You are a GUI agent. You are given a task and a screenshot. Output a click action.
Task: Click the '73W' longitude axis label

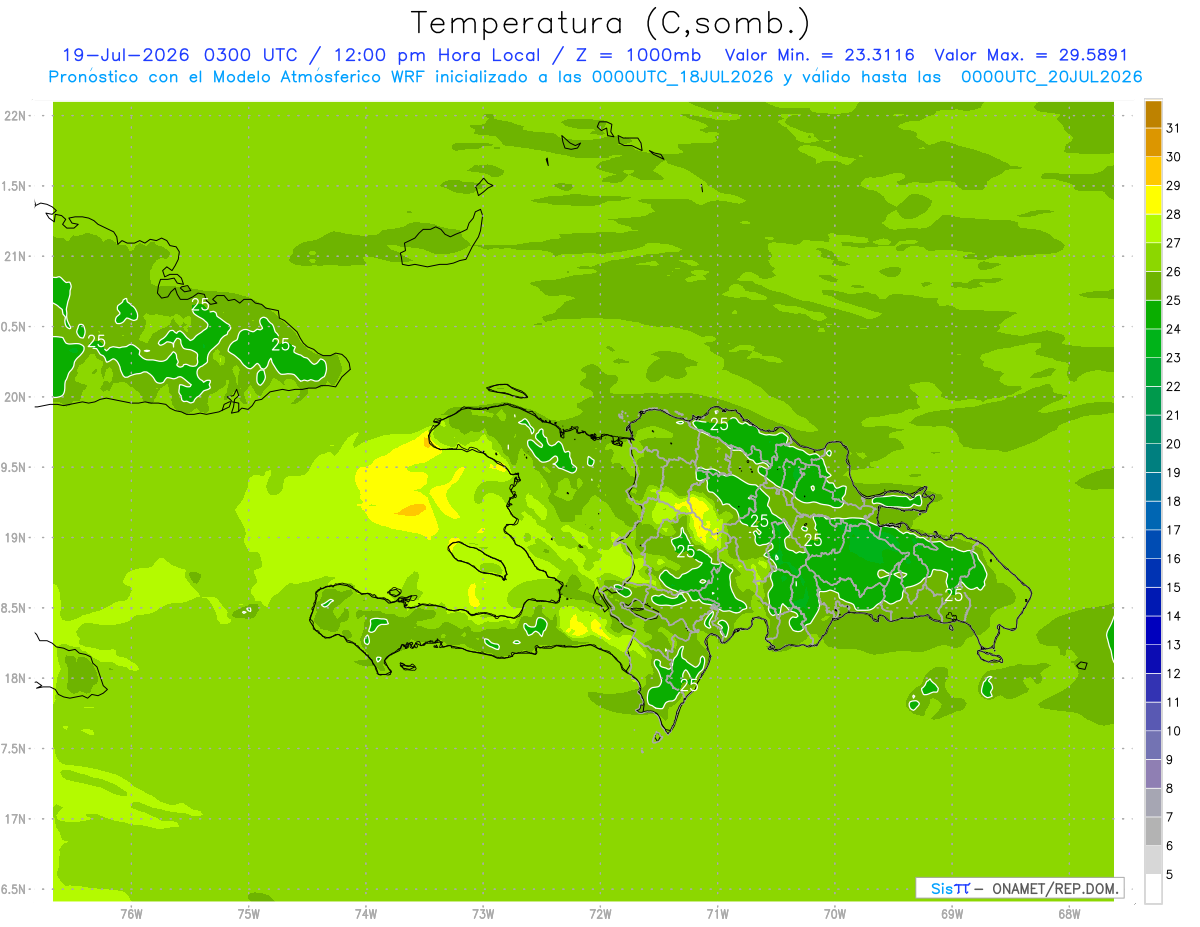click(x=483, y=914)
